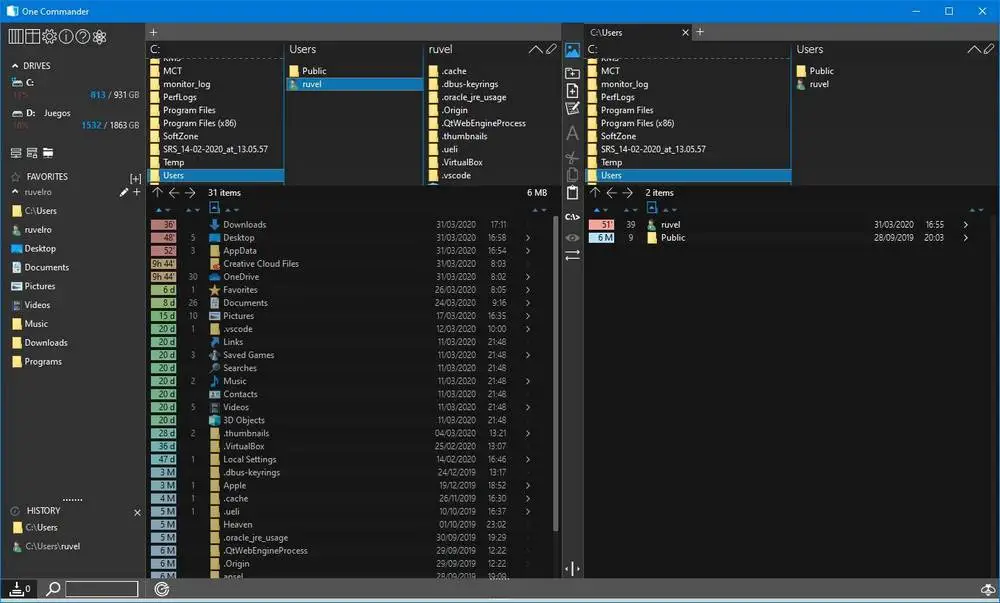This screenshot has width=1000, height=603.
Task: Click the edit note pencil icon in middle toolbar
Action: coord(572,109)
